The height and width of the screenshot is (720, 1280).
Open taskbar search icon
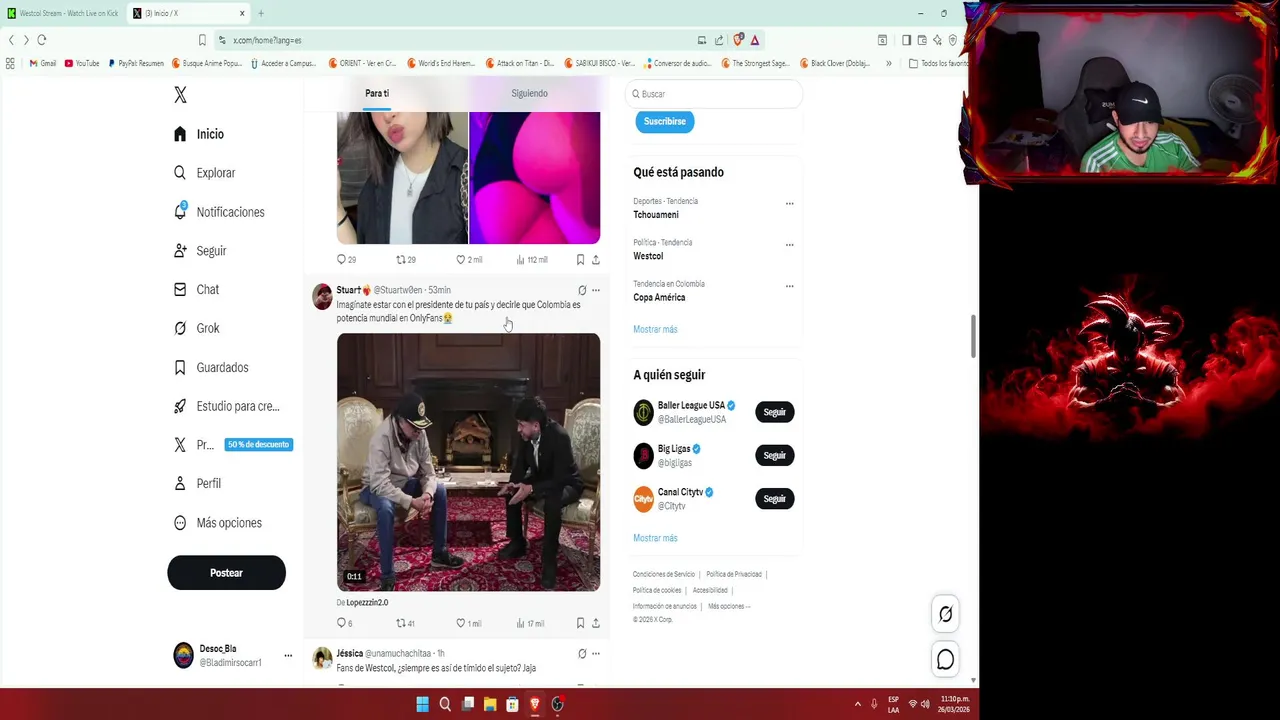click(445, 704)
